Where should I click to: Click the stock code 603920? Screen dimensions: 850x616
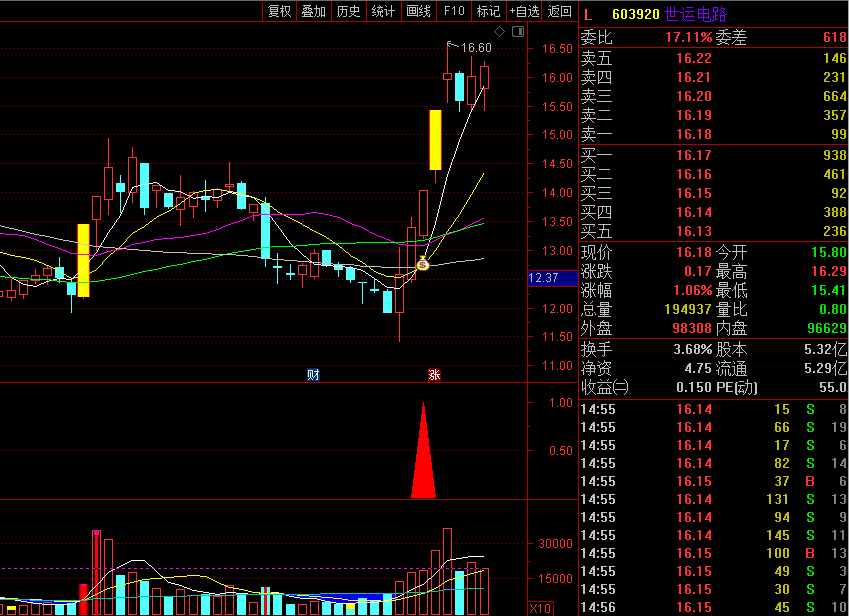coord(636,15)
